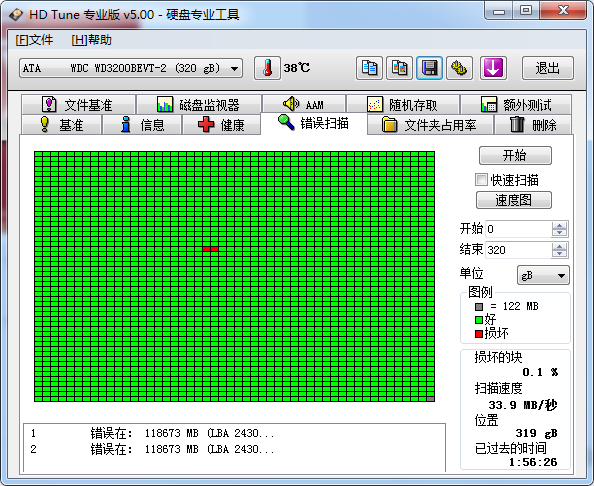Click the copy text to clipboard icon
Image resolution: width=594 pixels, height=486 pixels.
pos(369,68)
